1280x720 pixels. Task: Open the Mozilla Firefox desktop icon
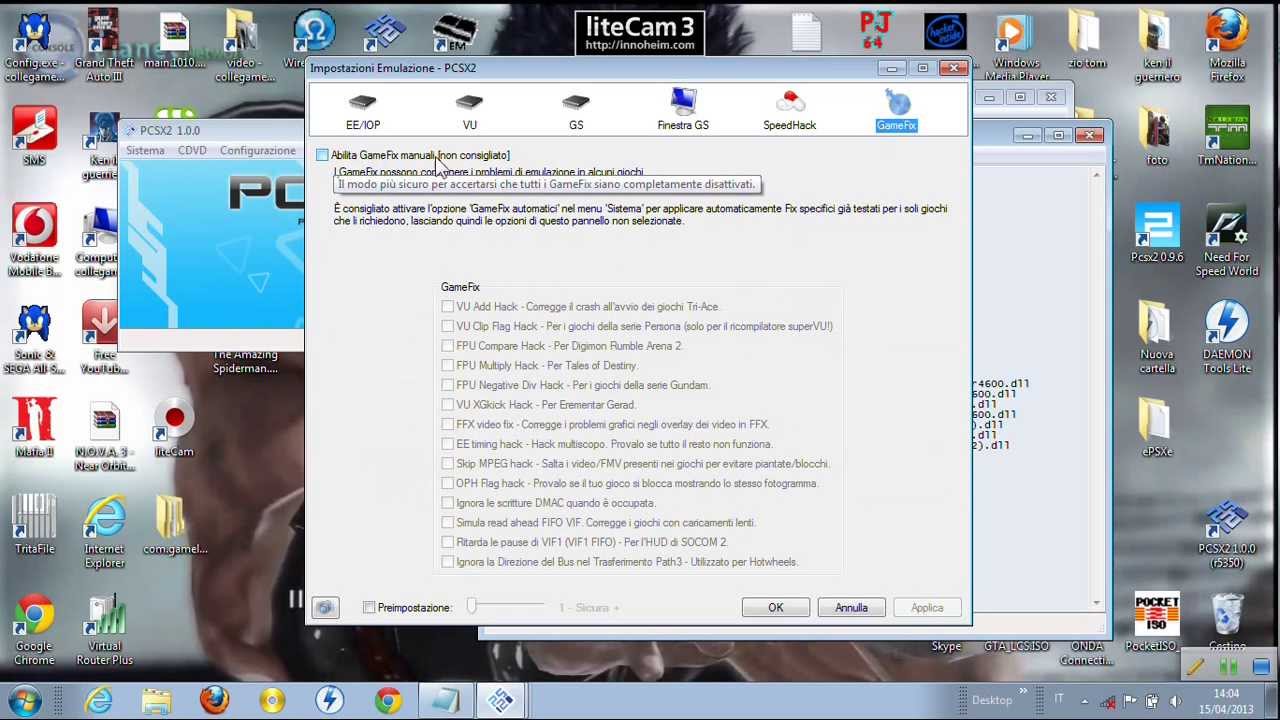click(x=1227, y=47)
